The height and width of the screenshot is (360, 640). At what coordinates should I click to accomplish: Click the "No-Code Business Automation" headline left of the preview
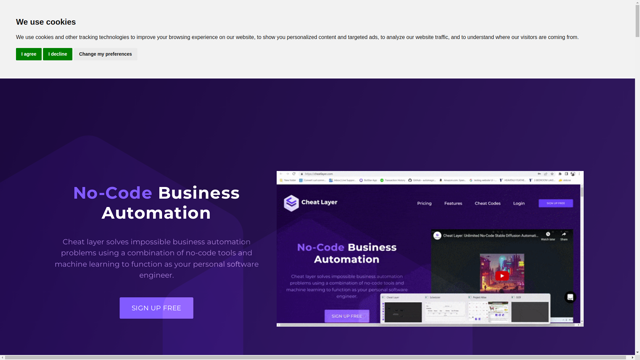(156, 203)
